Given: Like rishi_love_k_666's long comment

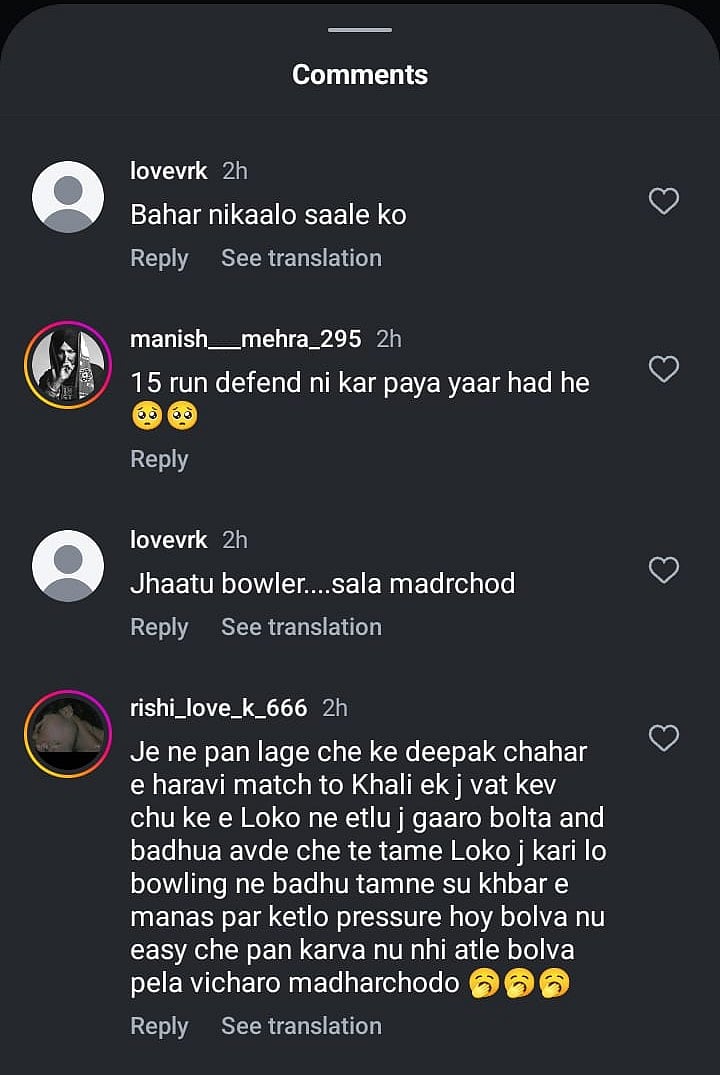Looking at the screenshot, I should [x=664, y=738].
